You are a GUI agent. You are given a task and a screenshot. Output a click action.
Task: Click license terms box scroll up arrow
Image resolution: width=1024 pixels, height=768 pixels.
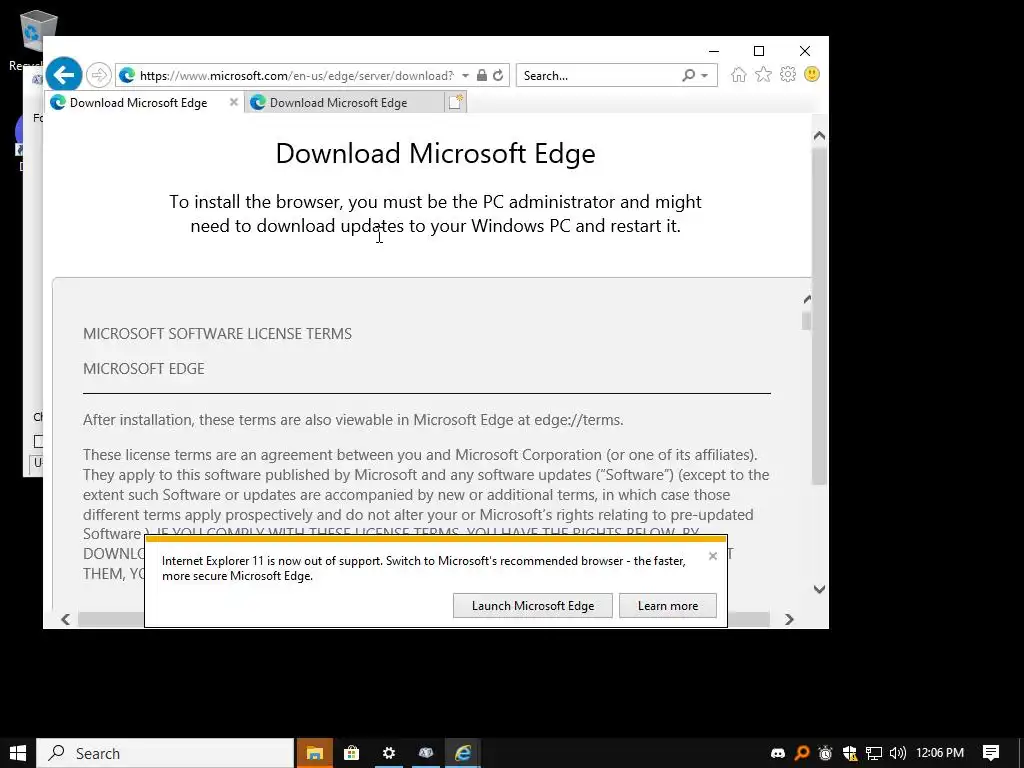click(x=807, y=300)
